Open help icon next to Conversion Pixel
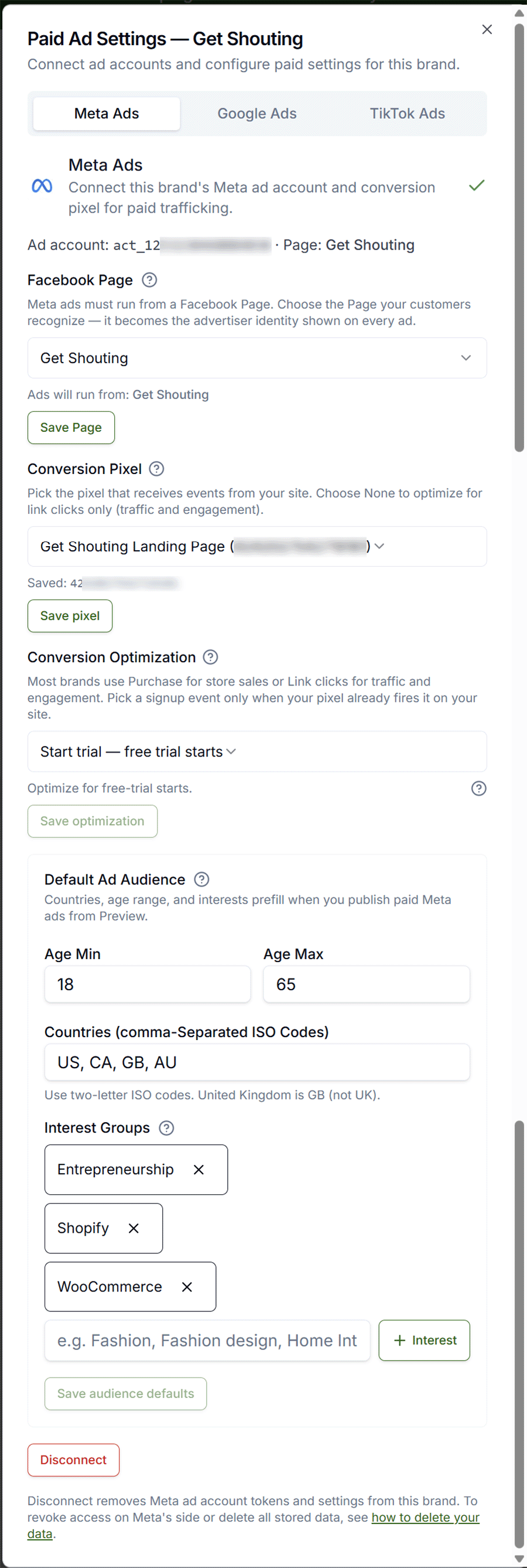 click(156, 469)
